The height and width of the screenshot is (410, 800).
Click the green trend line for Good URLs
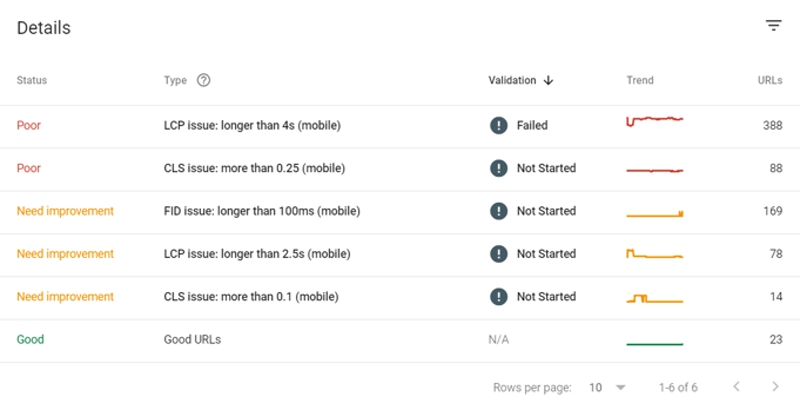[655, 344]
